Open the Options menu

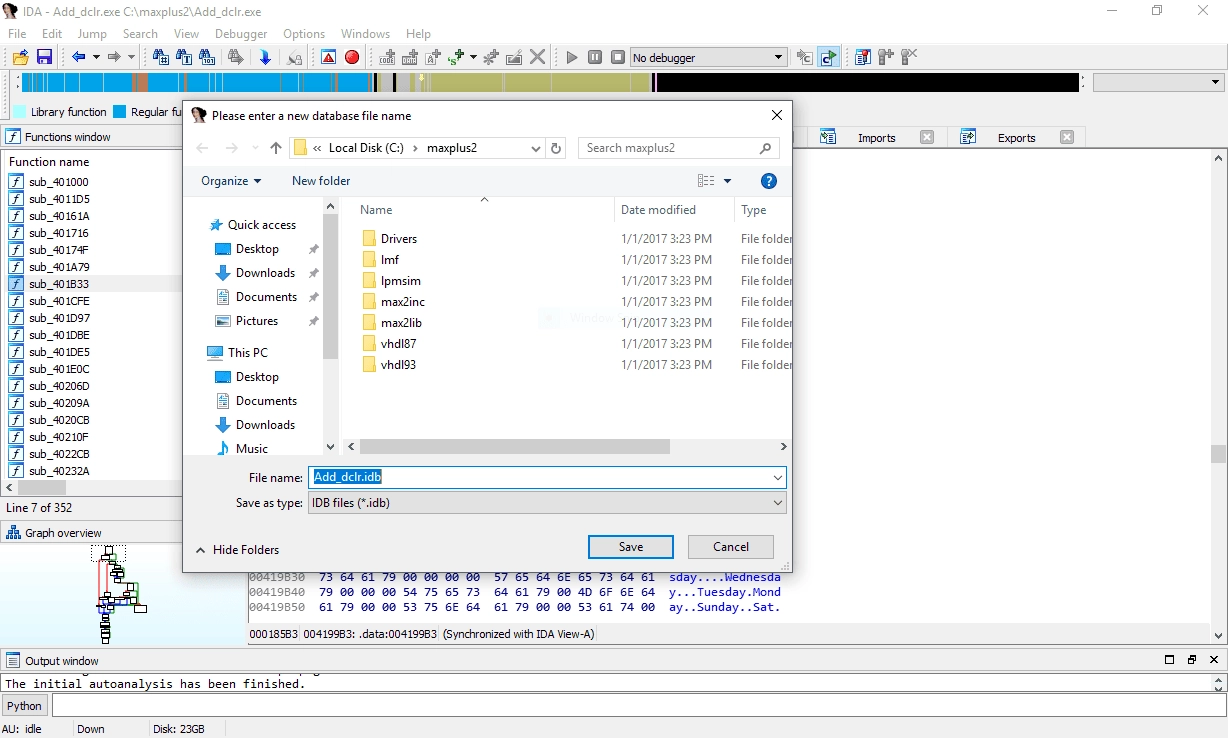pyautogui.click(x=304, y=33)
